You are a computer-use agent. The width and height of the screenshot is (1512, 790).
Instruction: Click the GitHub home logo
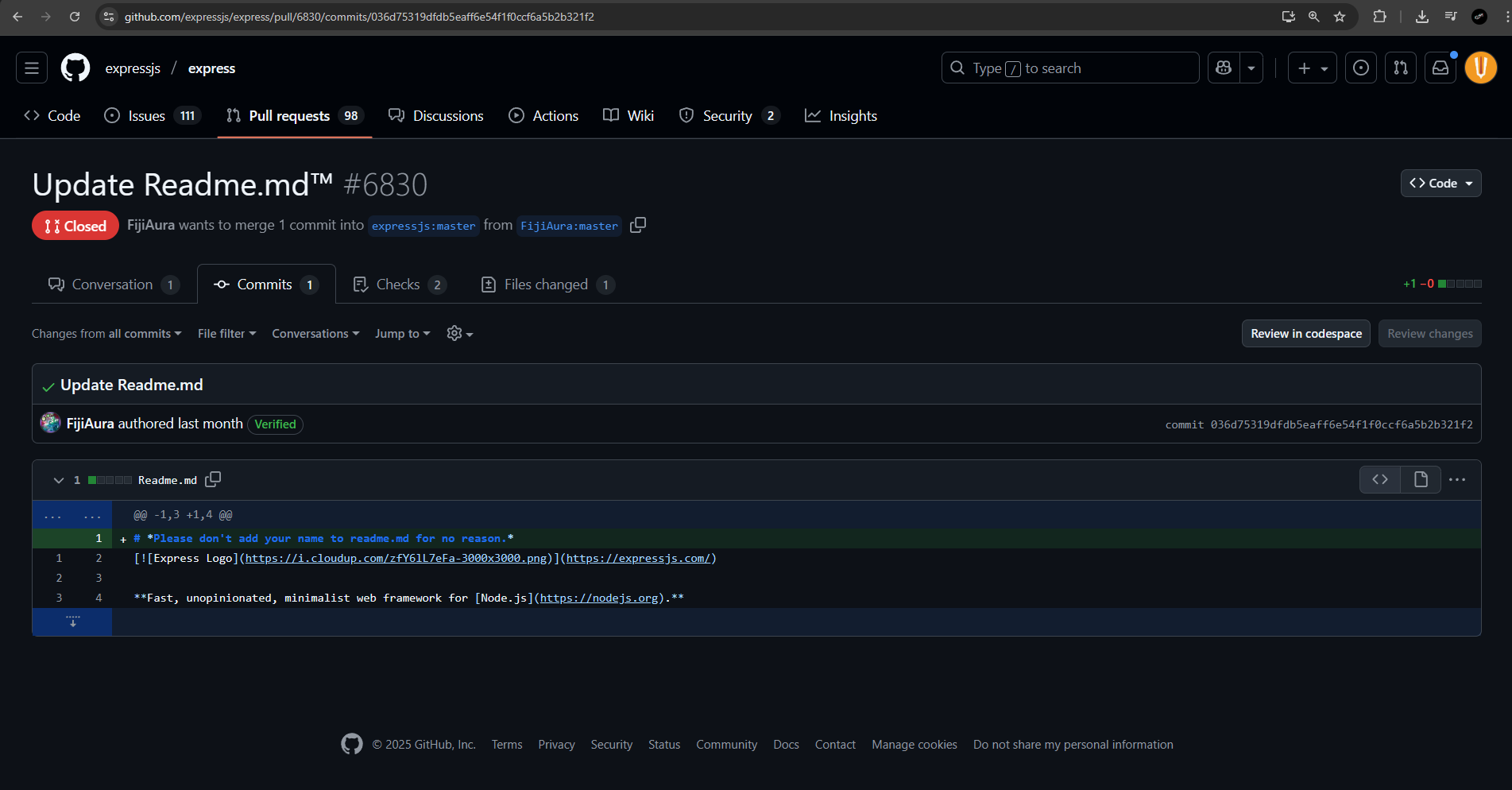(x=75, y=68)
